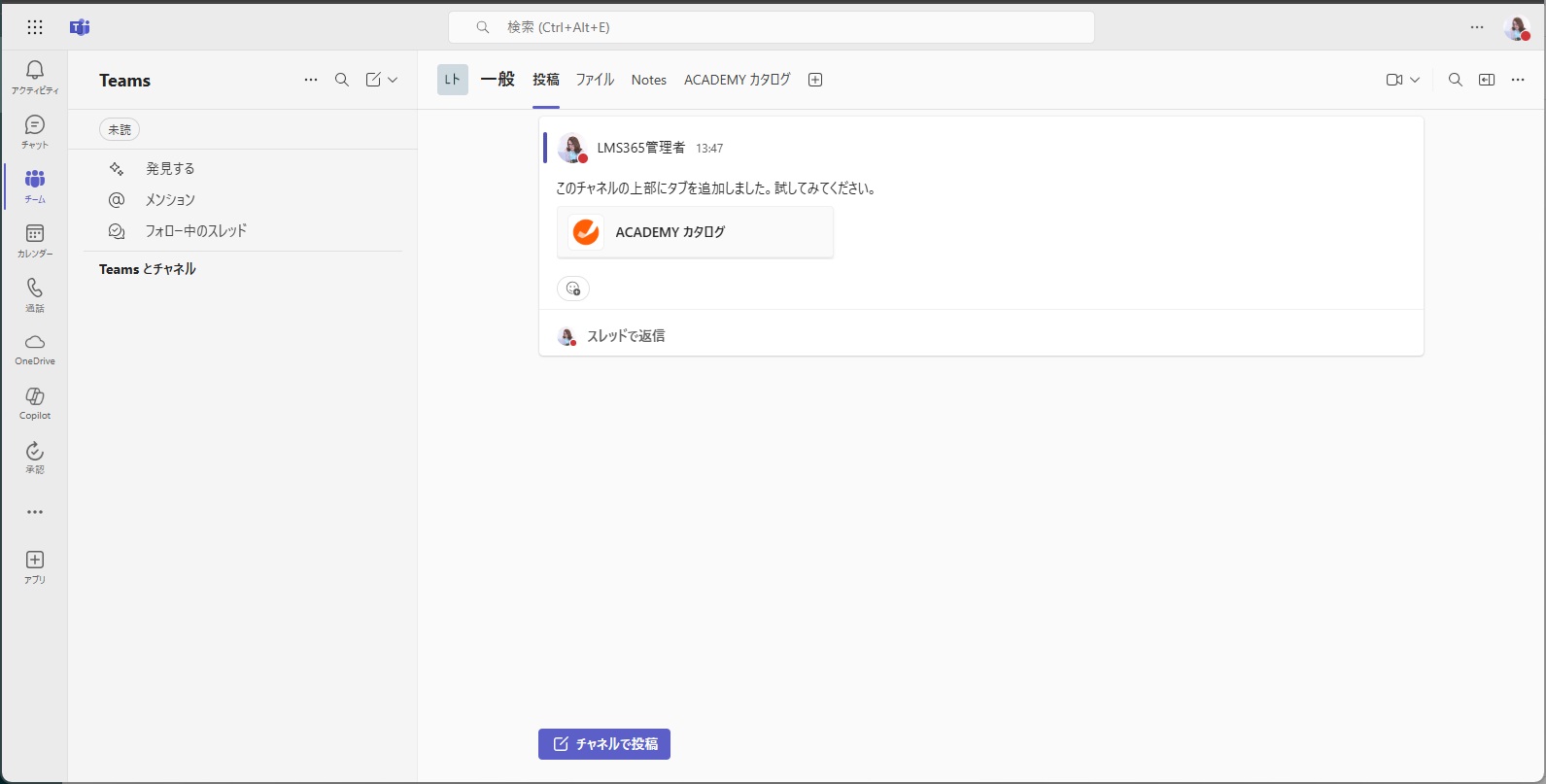
Task: Click the new message compose icon
Action: (x=373, y=80)
